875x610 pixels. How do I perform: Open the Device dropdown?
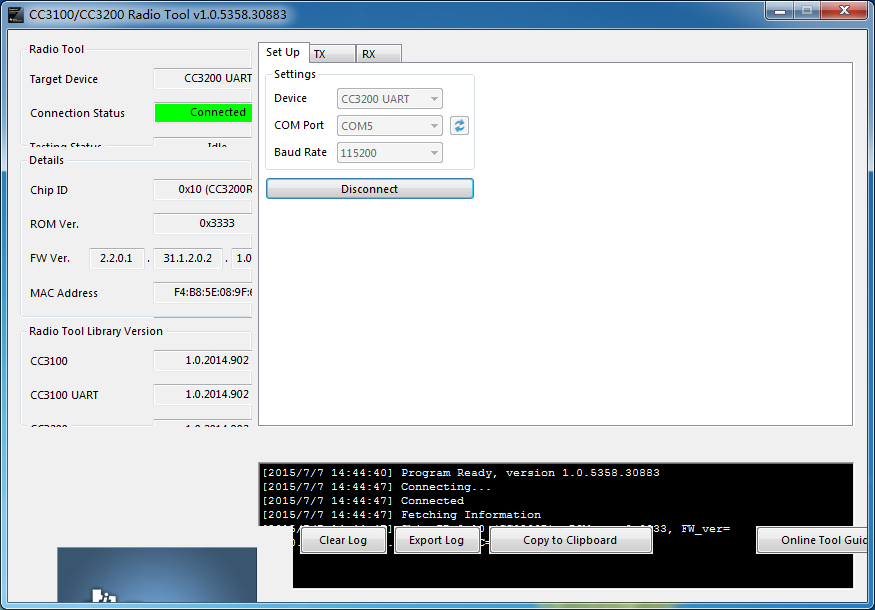(x=390, y=99)
